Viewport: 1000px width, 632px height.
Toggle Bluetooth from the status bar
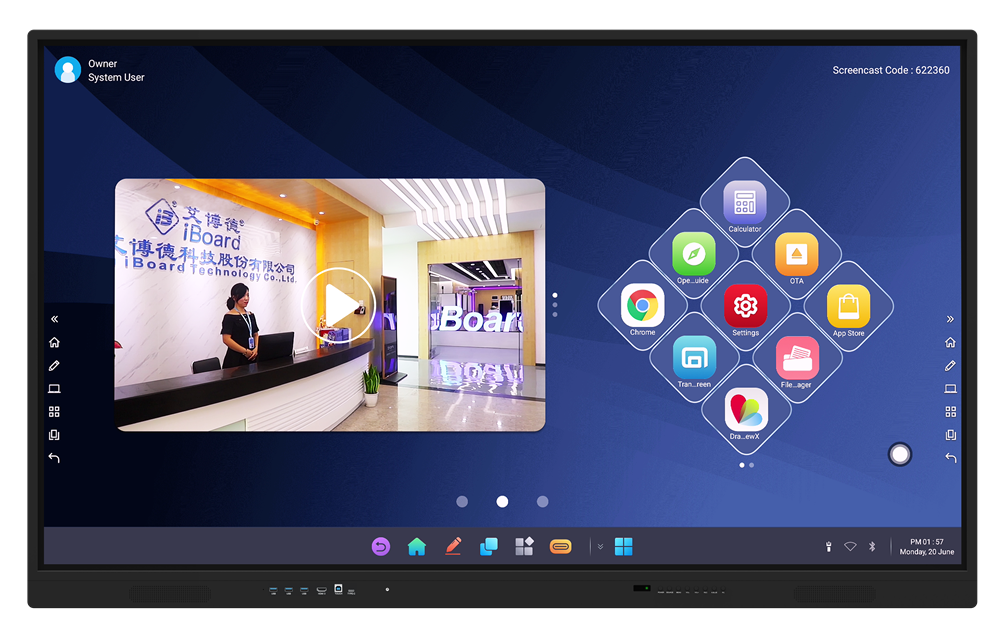874,546
